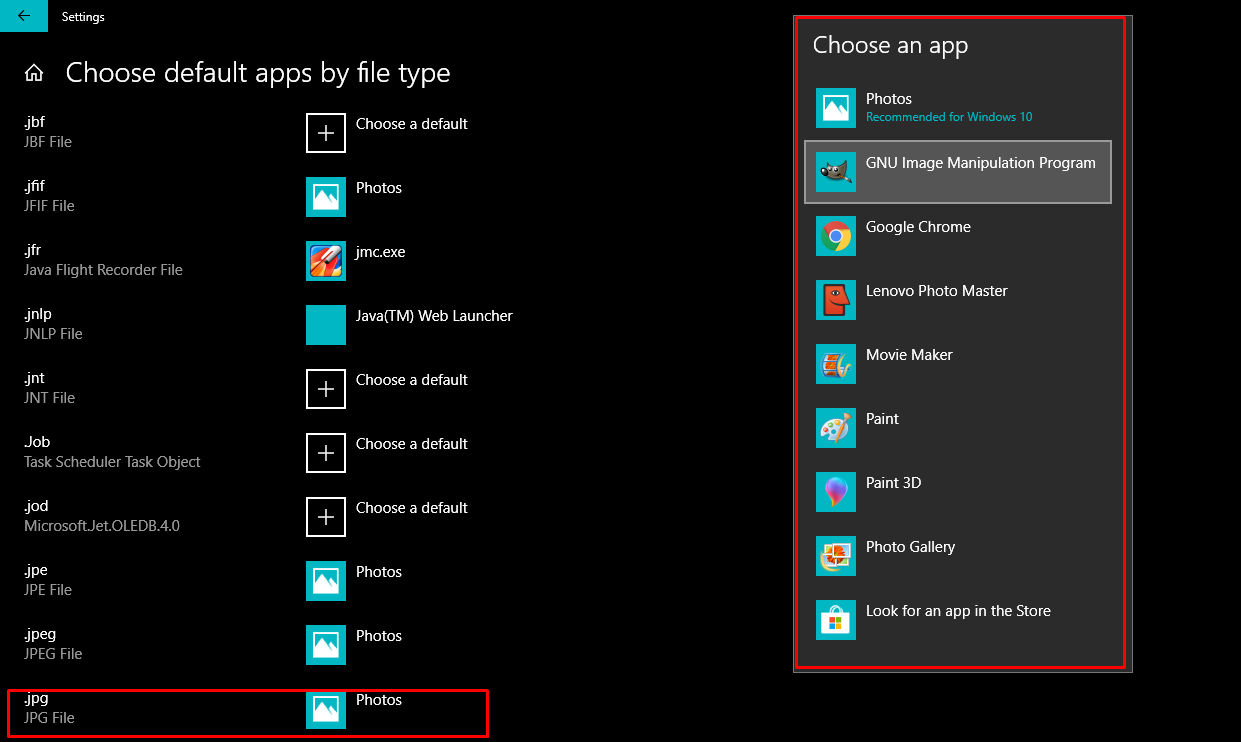
Task: Select the Movie Maker icon
Action: tap(836, 364)
